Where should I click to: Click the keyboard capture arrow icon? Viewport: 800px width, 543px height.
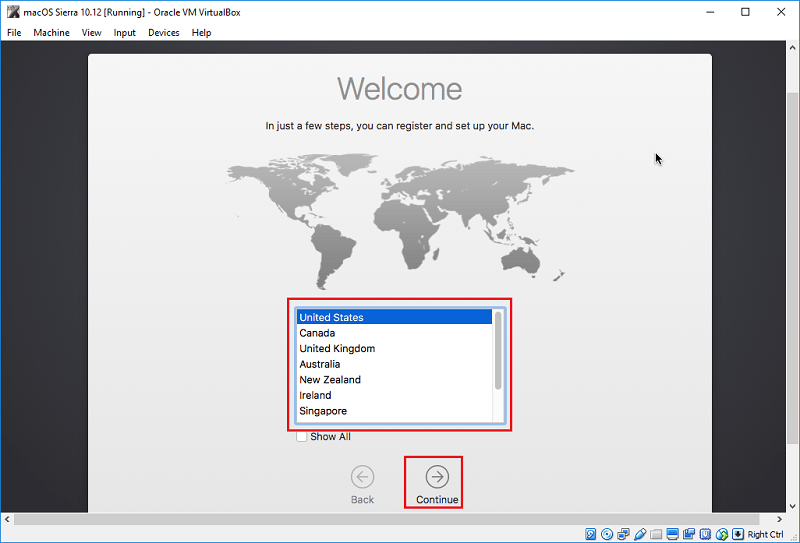pos(738,534)
